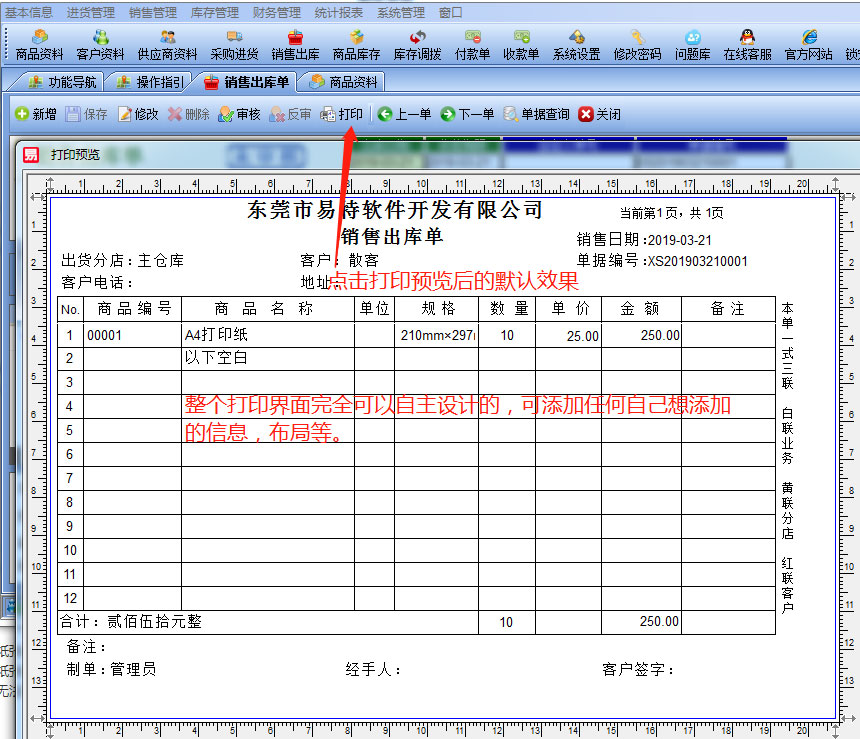This screenshot has width=860, height=739.
Task: Click the 单据查询 document search button
Action: (536, 115)
